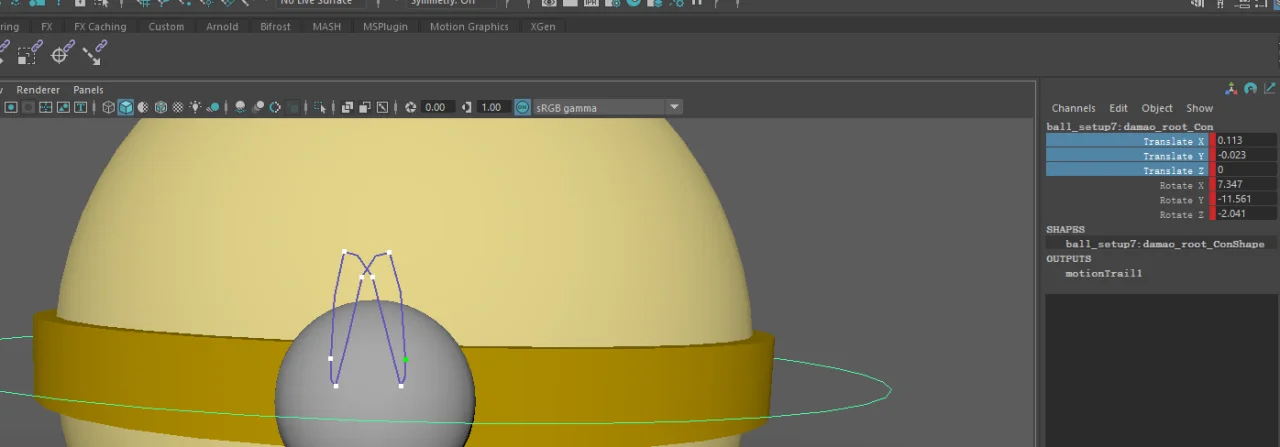The height and width of the screenshot is (447, 1280).
Task: Turn on use all lights icon
Action: 195,108
